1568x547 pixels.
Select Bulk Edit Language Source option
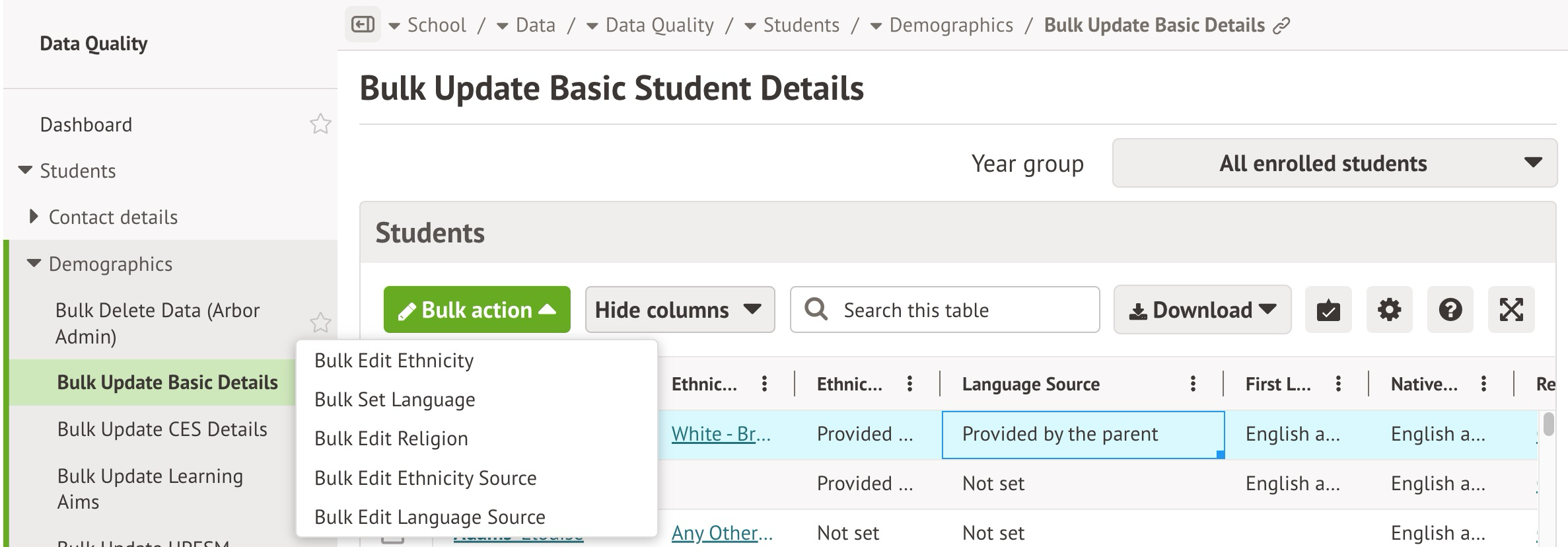coord(429,517)
